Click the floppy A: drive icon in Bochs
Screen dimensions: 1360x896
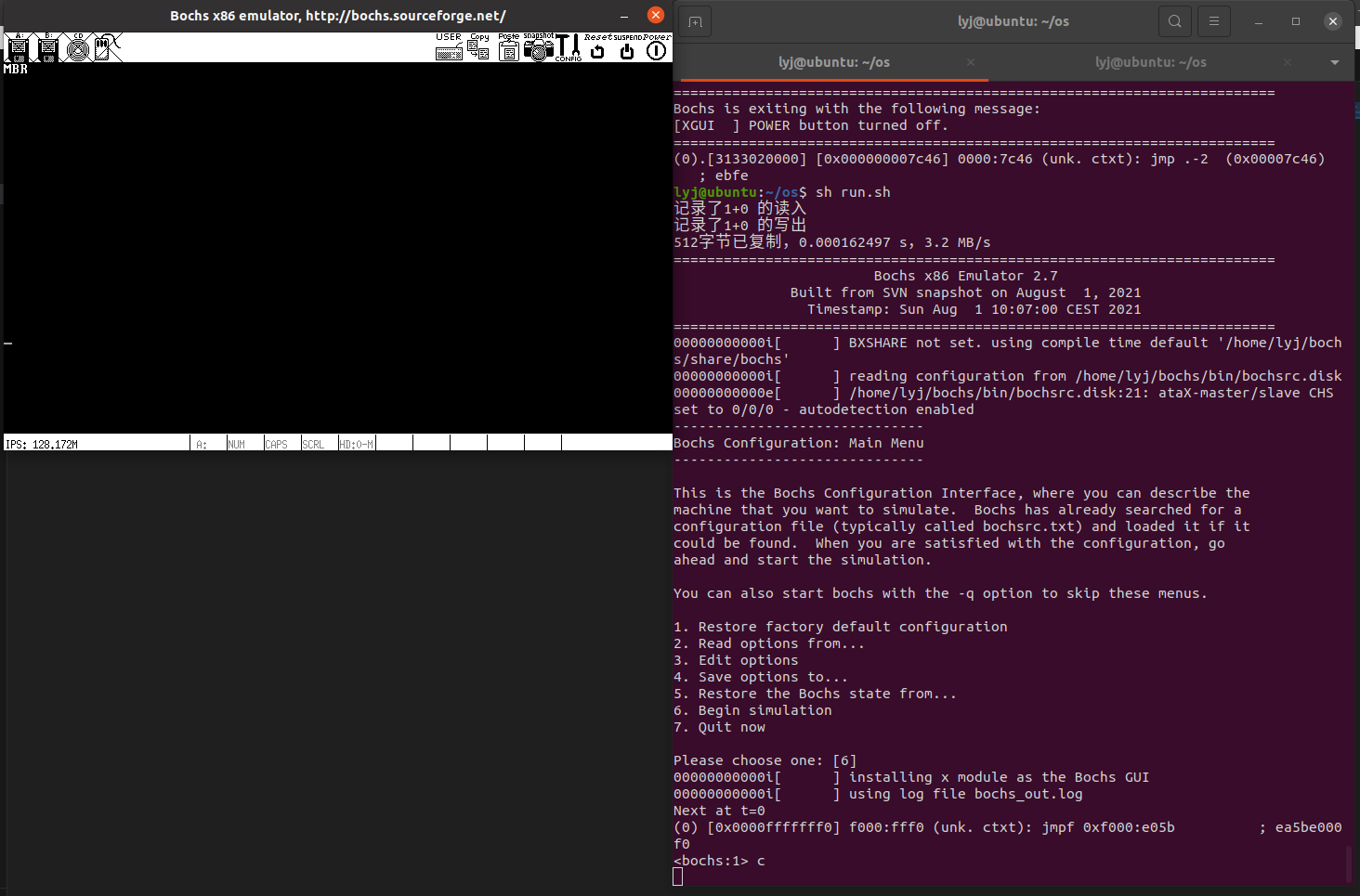tap(18, 46)
